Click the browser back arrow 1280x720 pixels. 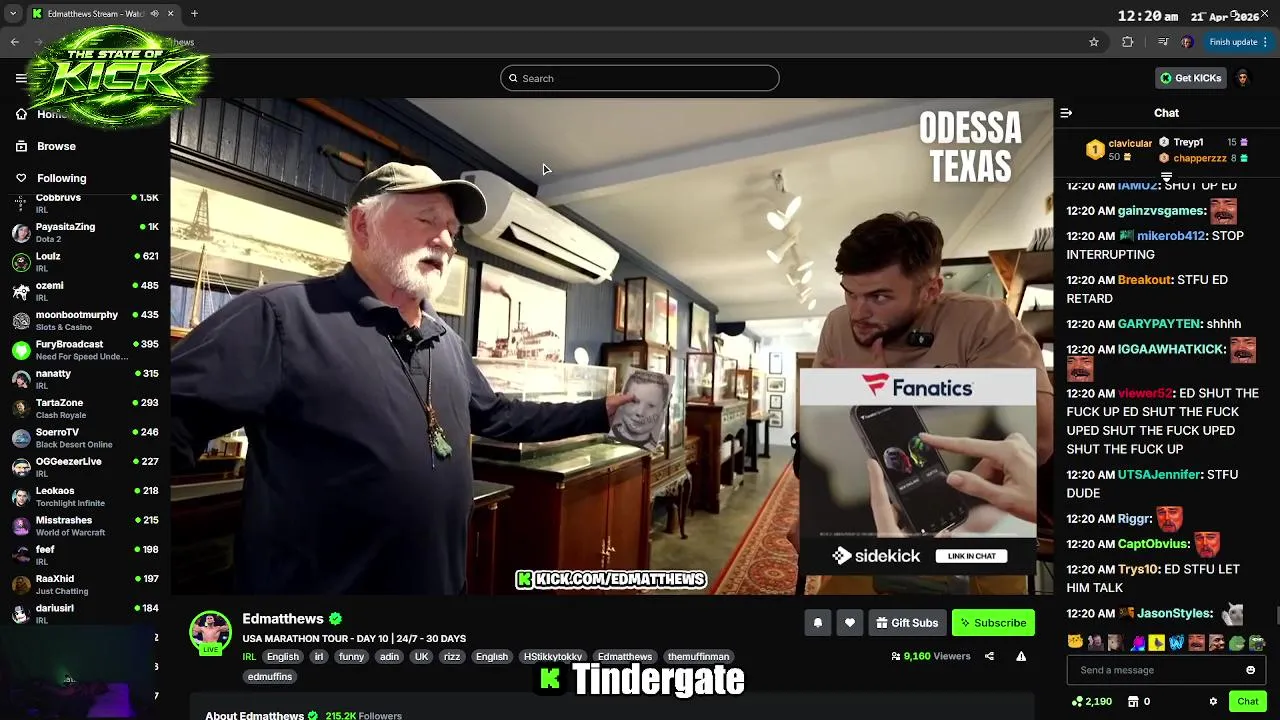click(x=15, y=42)
